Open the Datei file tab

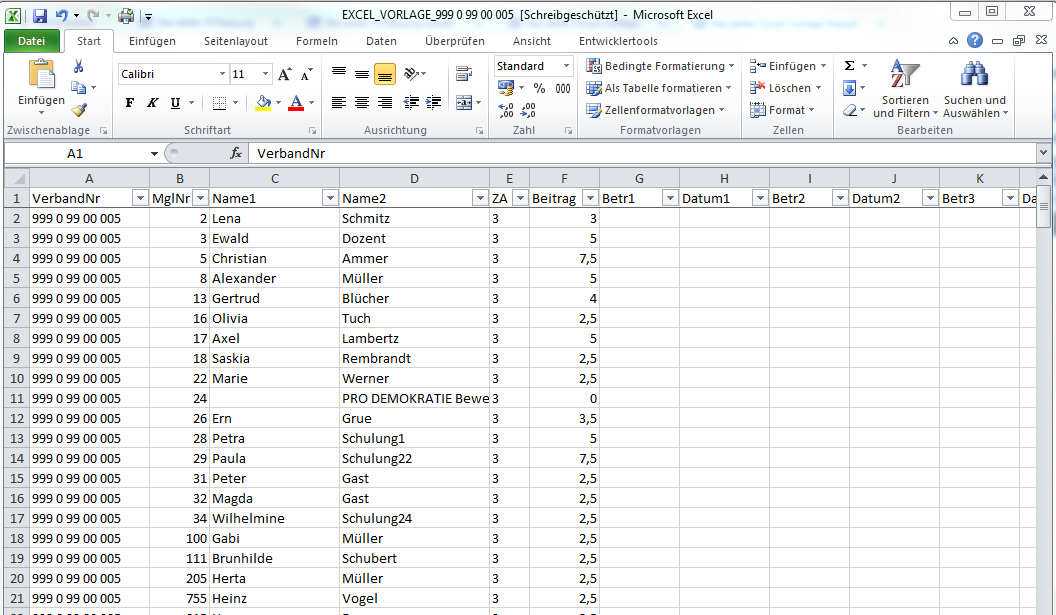pos(31,41)
